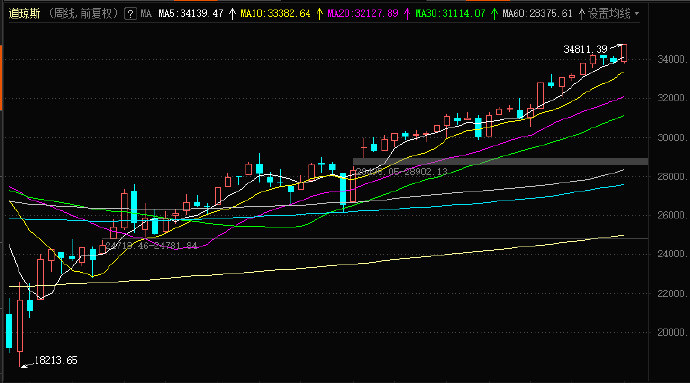This screenshot has height=383, width=690.
Task: Select the 周线,前复权 period label
Action: click(x=83, y=14)
